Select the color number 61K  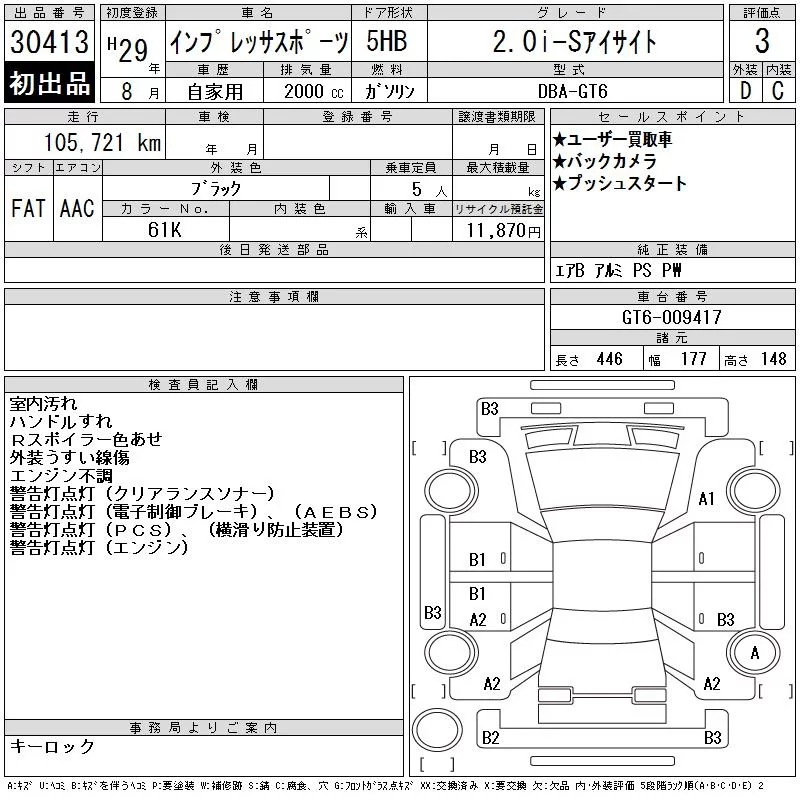[x=164, y=230]
